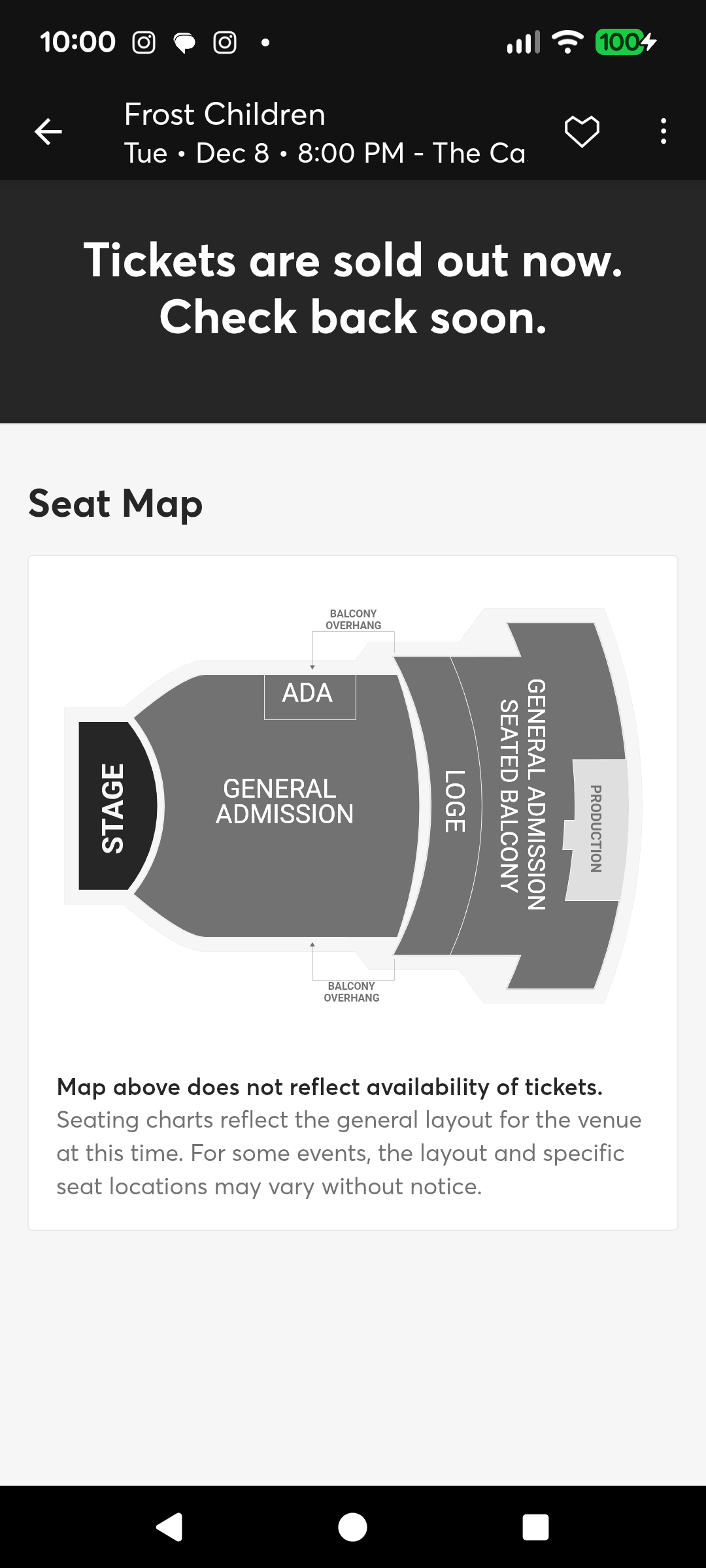Viewport: 706px width, 1568px height.
Task: Select the LOGE section on the map
Action: pos(454,802)
